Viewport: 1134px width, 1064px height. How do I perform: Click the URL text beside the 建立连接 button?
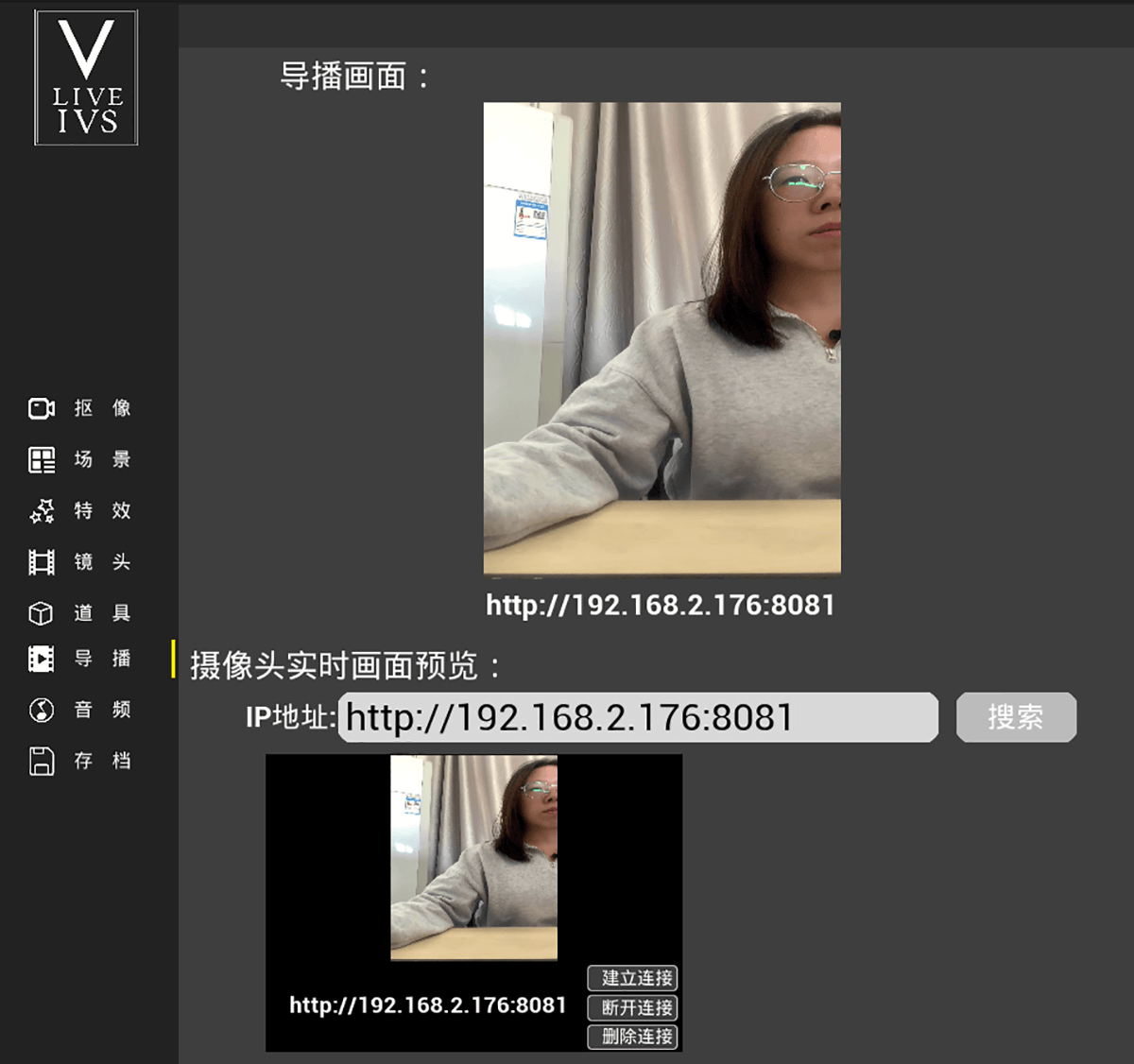tap(427, 1005)
